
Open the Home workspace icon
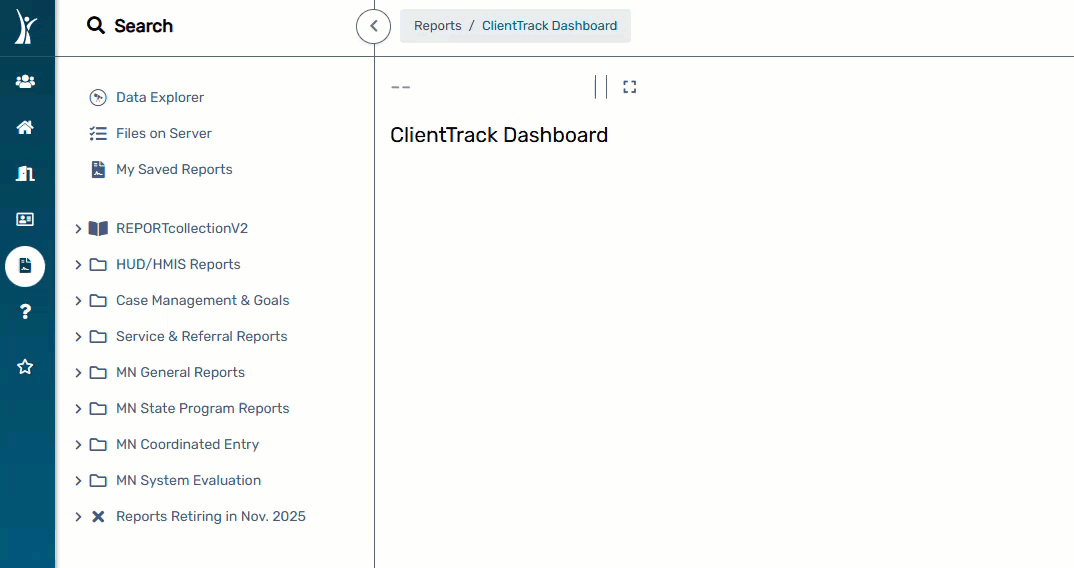point(25,127)
